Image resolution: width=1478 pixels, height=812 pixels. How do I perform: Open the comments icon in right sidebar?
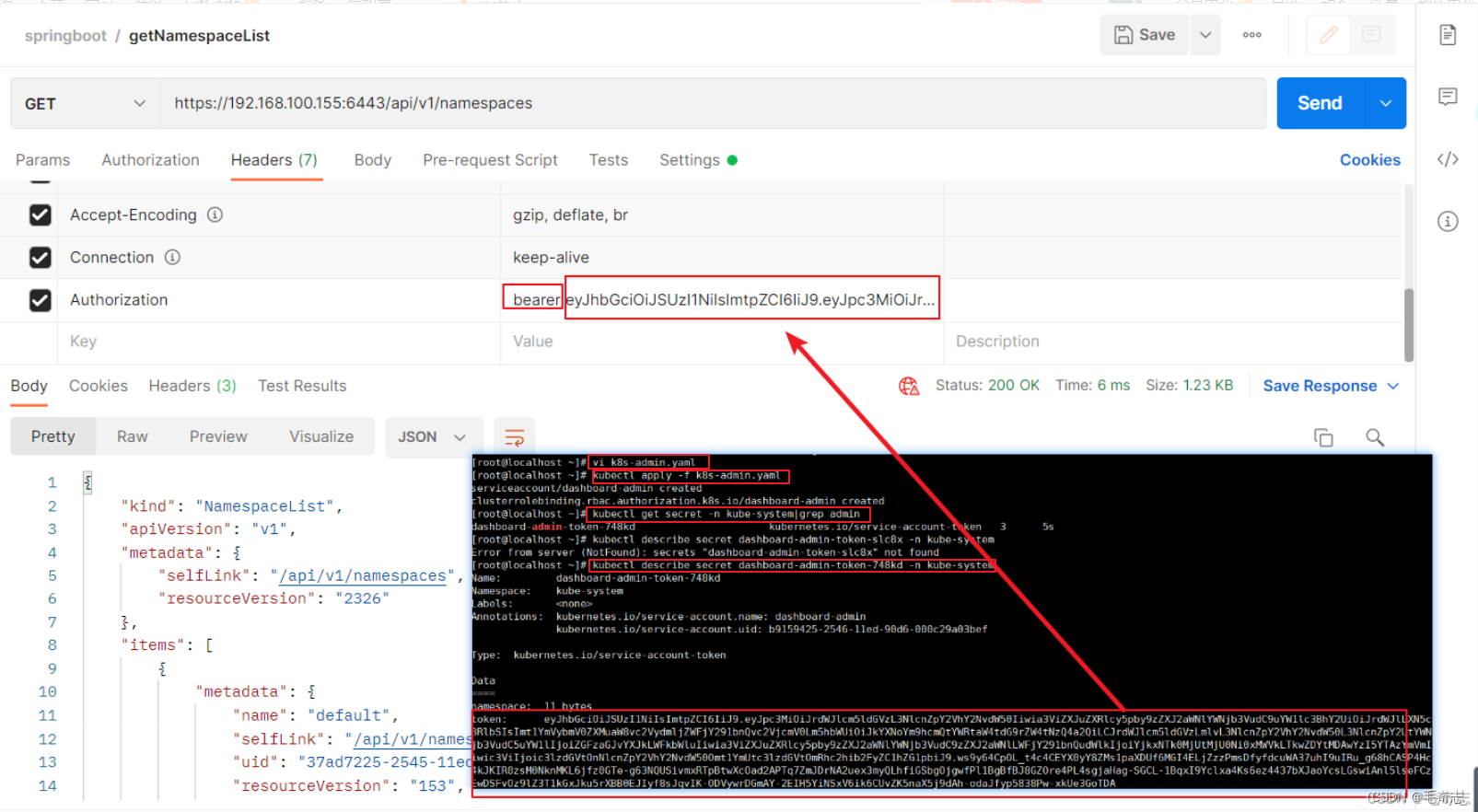pos(1448,97)
